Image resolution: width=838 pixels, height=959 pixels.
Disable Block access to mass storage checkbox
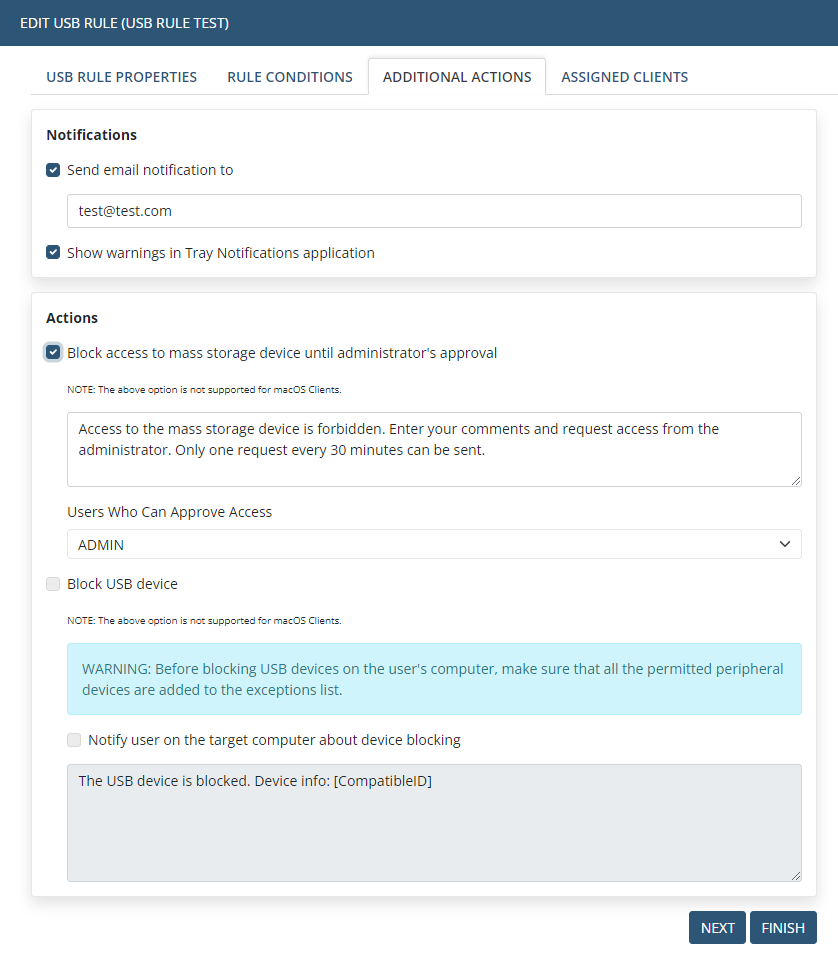(x=54, y=352)
